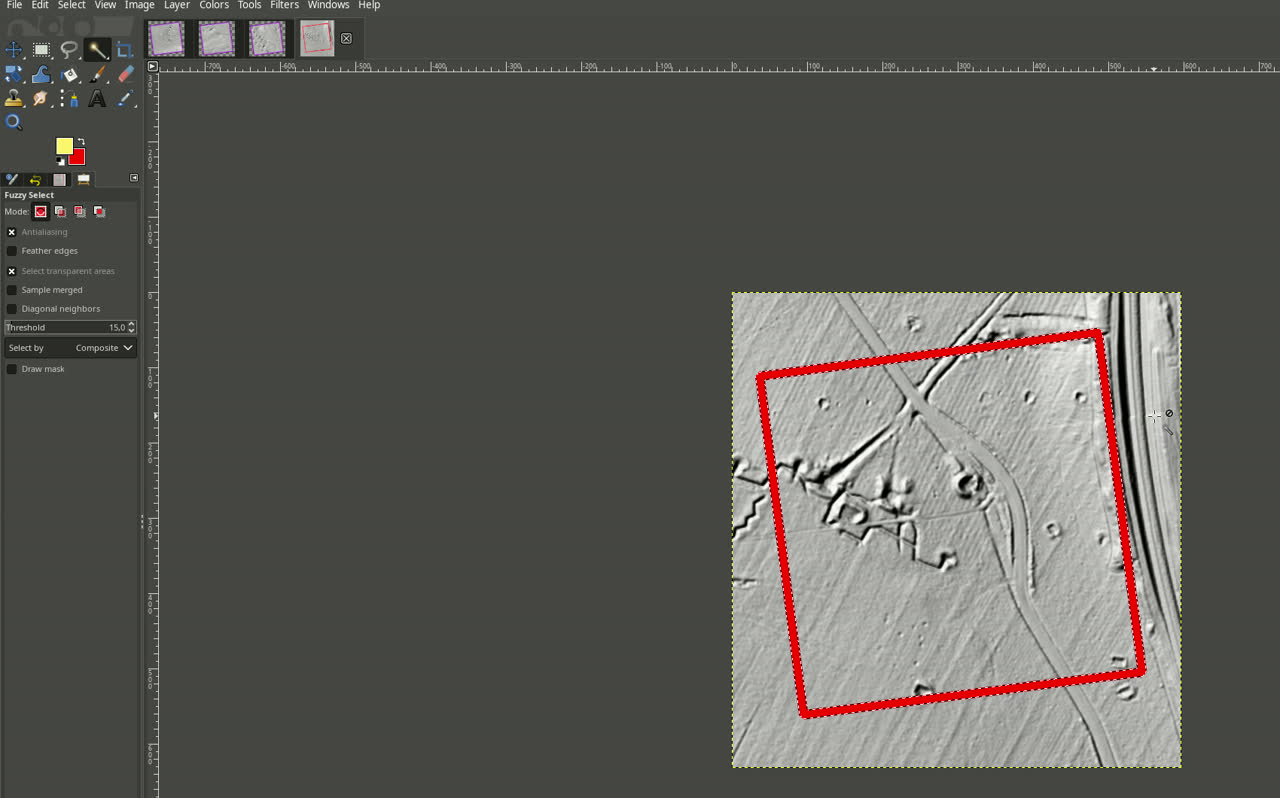Viewport: 1280px width, 798px height.
Task: Select the Eraser tool
Action: point(125,74)
